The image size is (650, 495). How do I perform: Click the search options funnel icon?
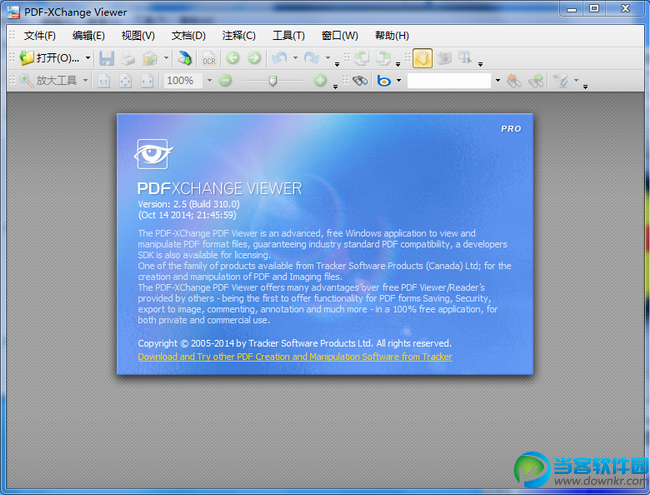tap(561, 80)
